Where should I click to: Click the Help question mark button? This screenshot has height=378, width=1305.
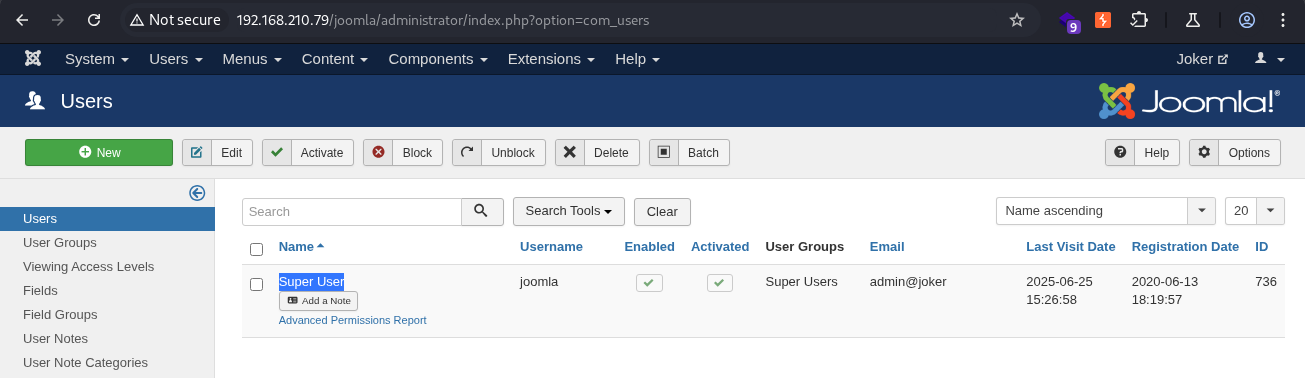pos(1142,153)
